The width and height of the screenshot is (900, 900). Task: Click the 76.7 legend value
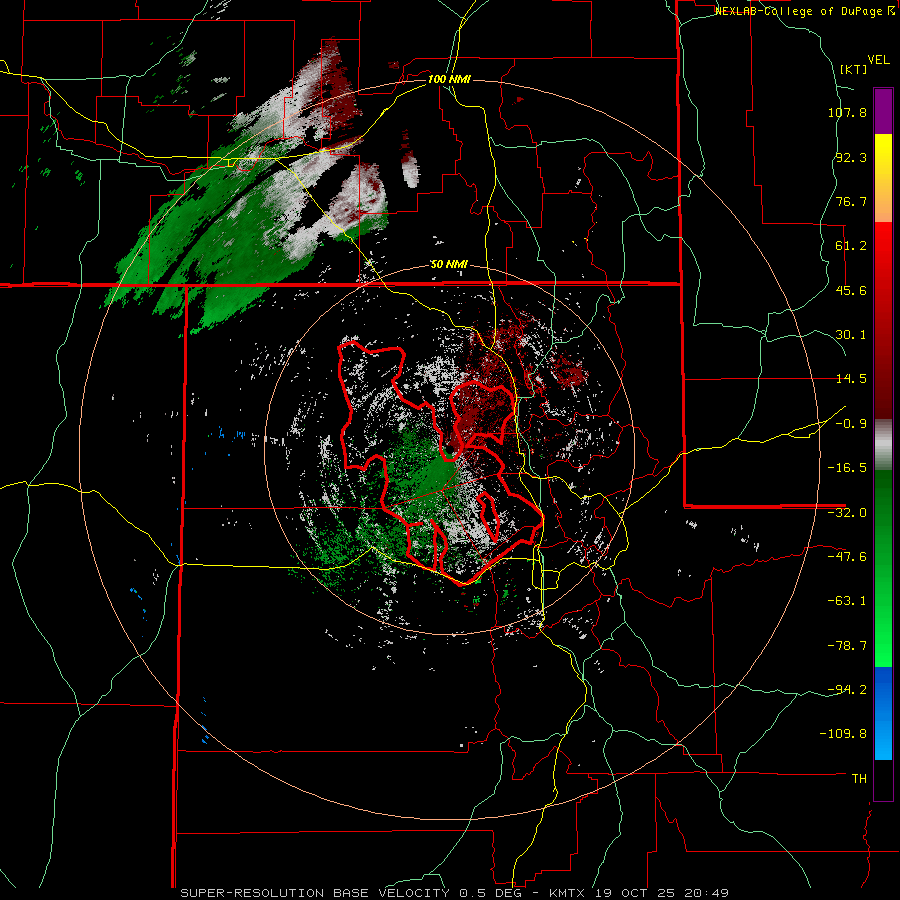tap(851, 201)
